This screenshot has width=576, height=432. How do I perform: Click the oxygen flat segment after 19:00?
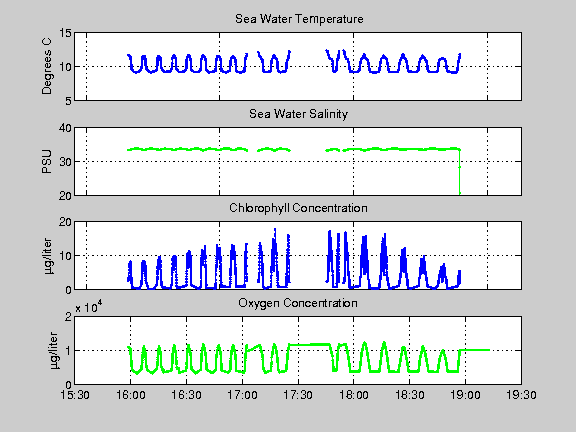[475, 350]
